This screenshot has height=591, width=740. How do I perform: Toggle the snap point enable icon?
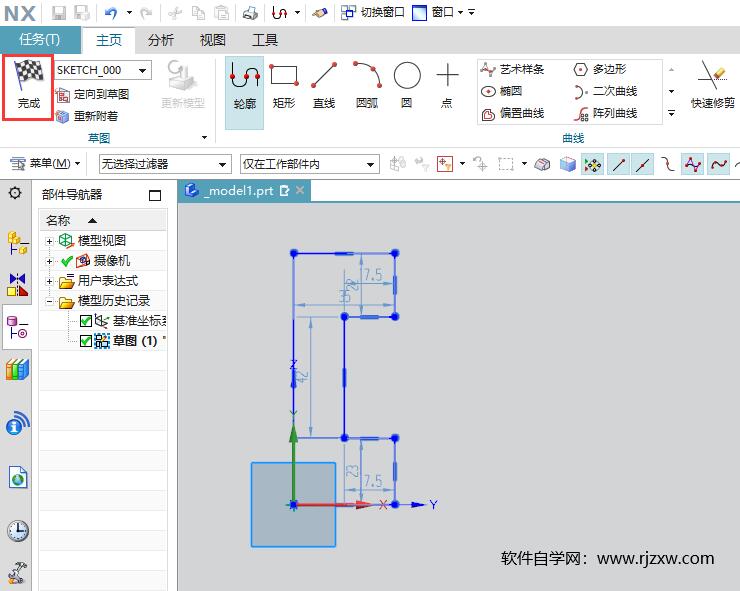[592, 164]
